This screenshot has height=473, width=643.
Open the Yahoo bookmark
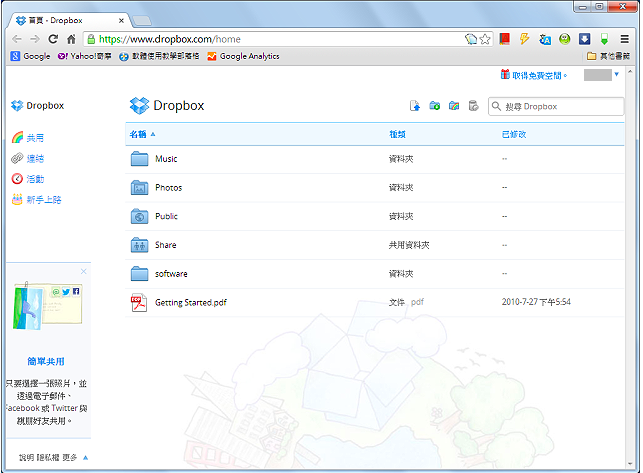(x=84, y=56)
